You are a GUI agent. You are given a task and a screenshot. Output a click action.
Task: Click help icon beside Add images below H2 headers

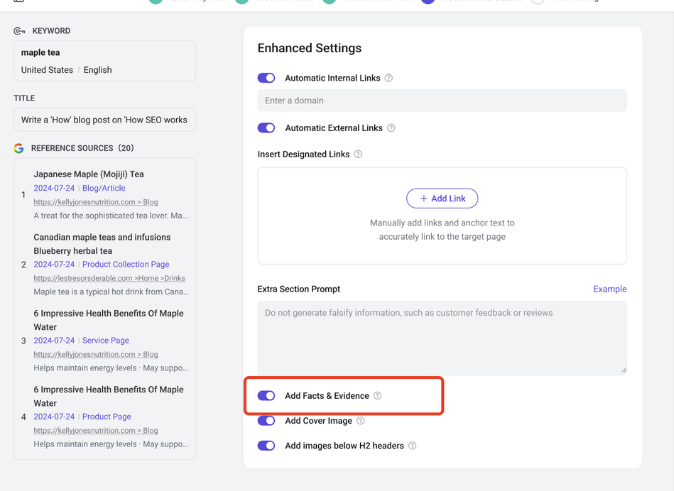click(412, 446)
